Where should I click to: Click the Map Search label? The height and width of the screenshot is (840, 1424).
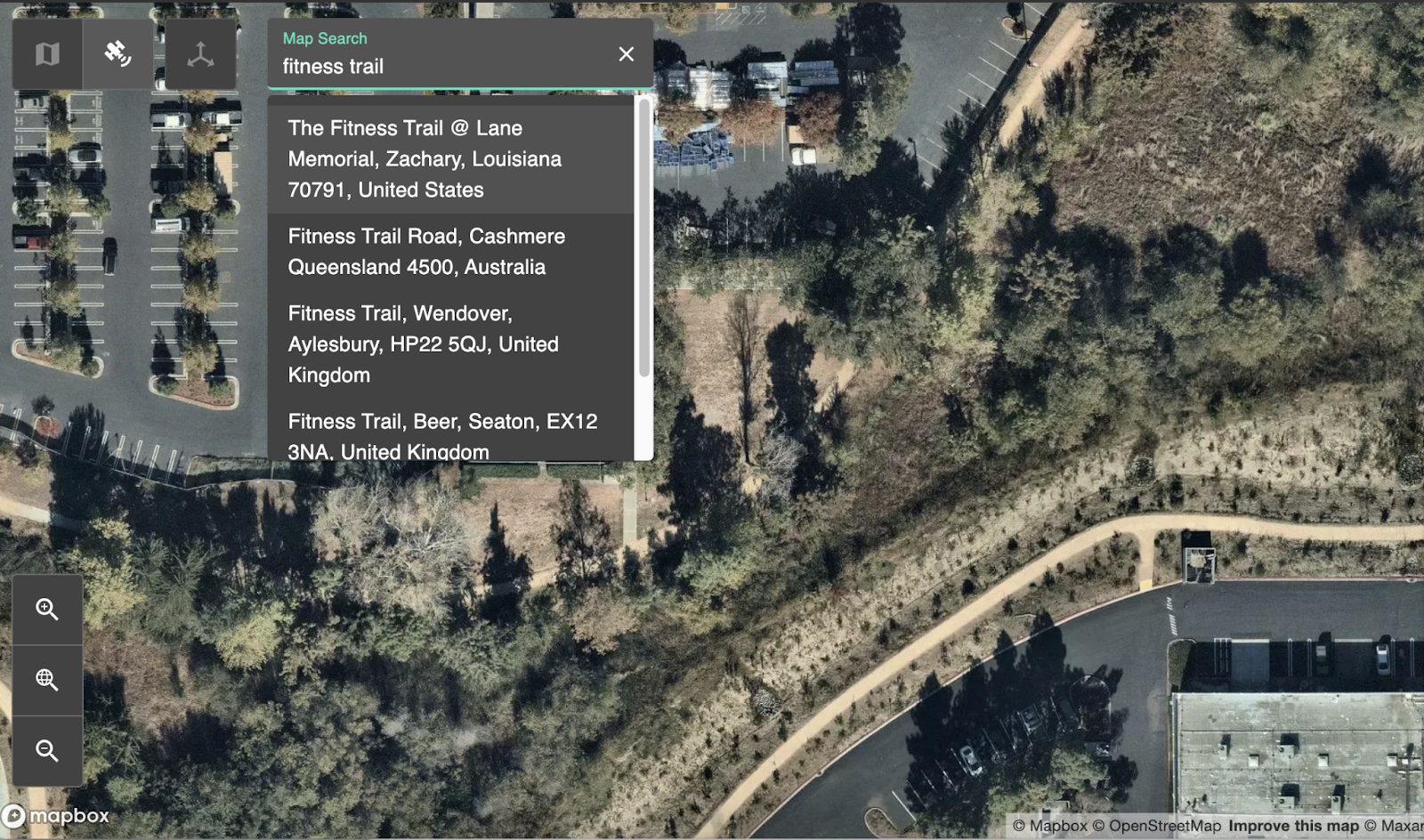(x=325, y=38)
